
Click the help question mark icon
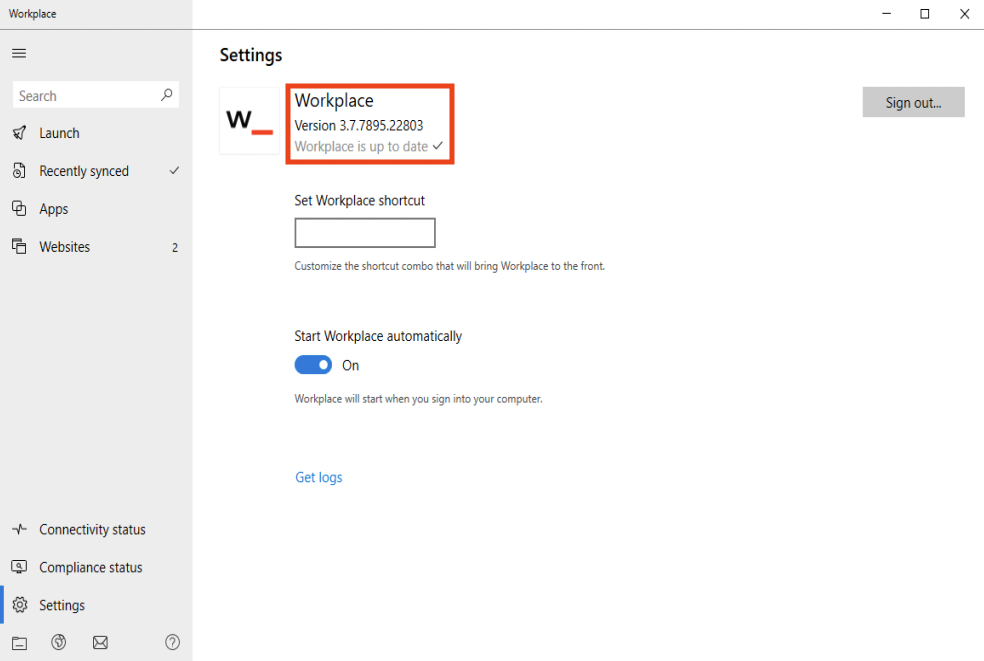pyautogui.click(x=172, y=642)
